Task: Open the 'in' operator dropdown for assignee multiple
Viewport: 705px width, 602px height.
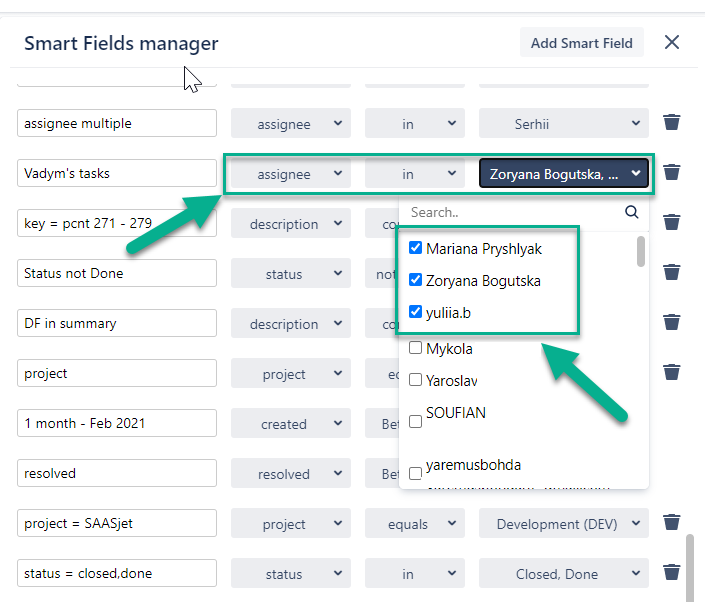Action: [x=415, y=123]
